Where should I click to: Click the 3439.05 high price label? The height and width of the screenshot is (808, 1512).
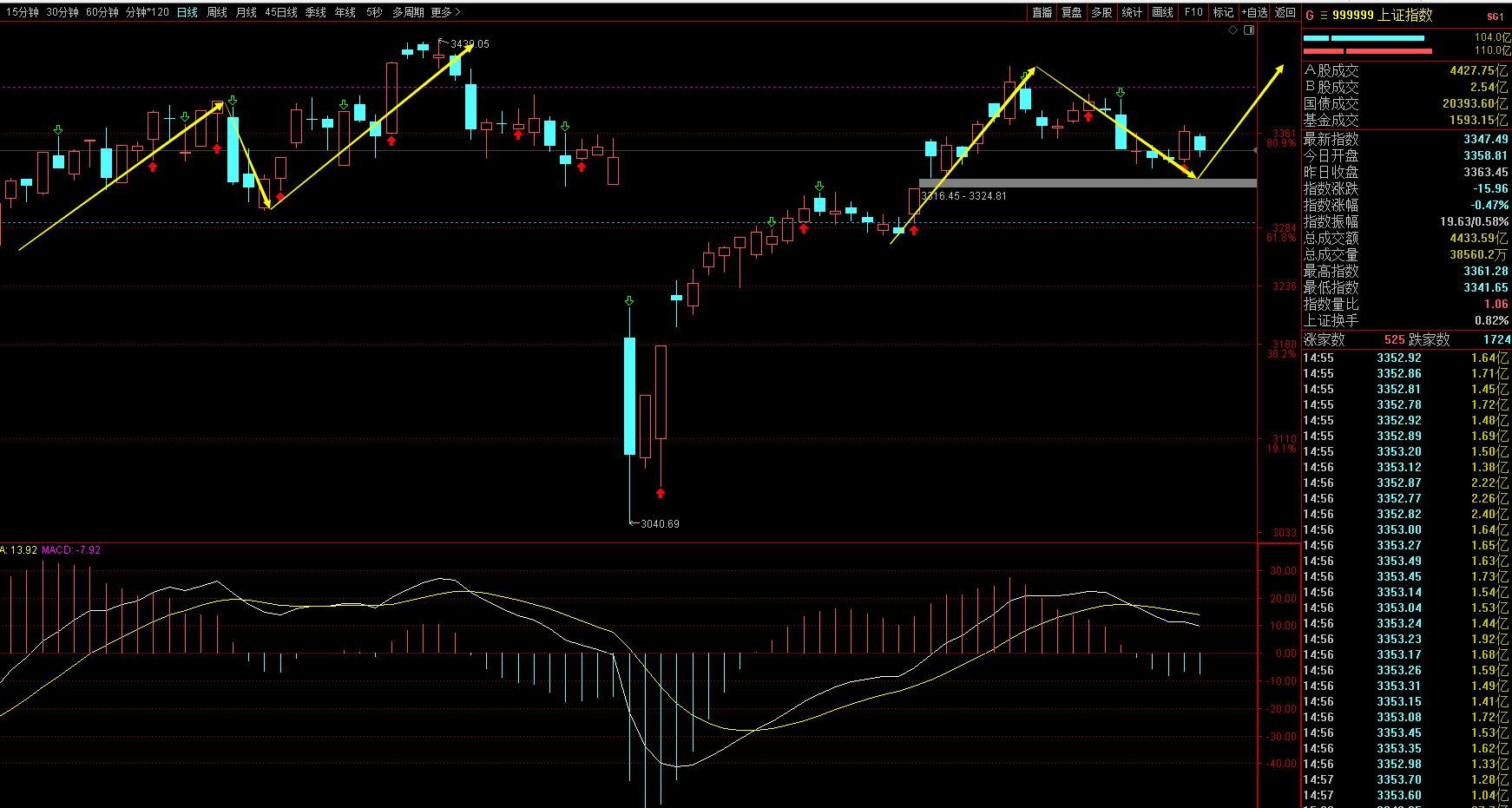(x=470, y=44)
